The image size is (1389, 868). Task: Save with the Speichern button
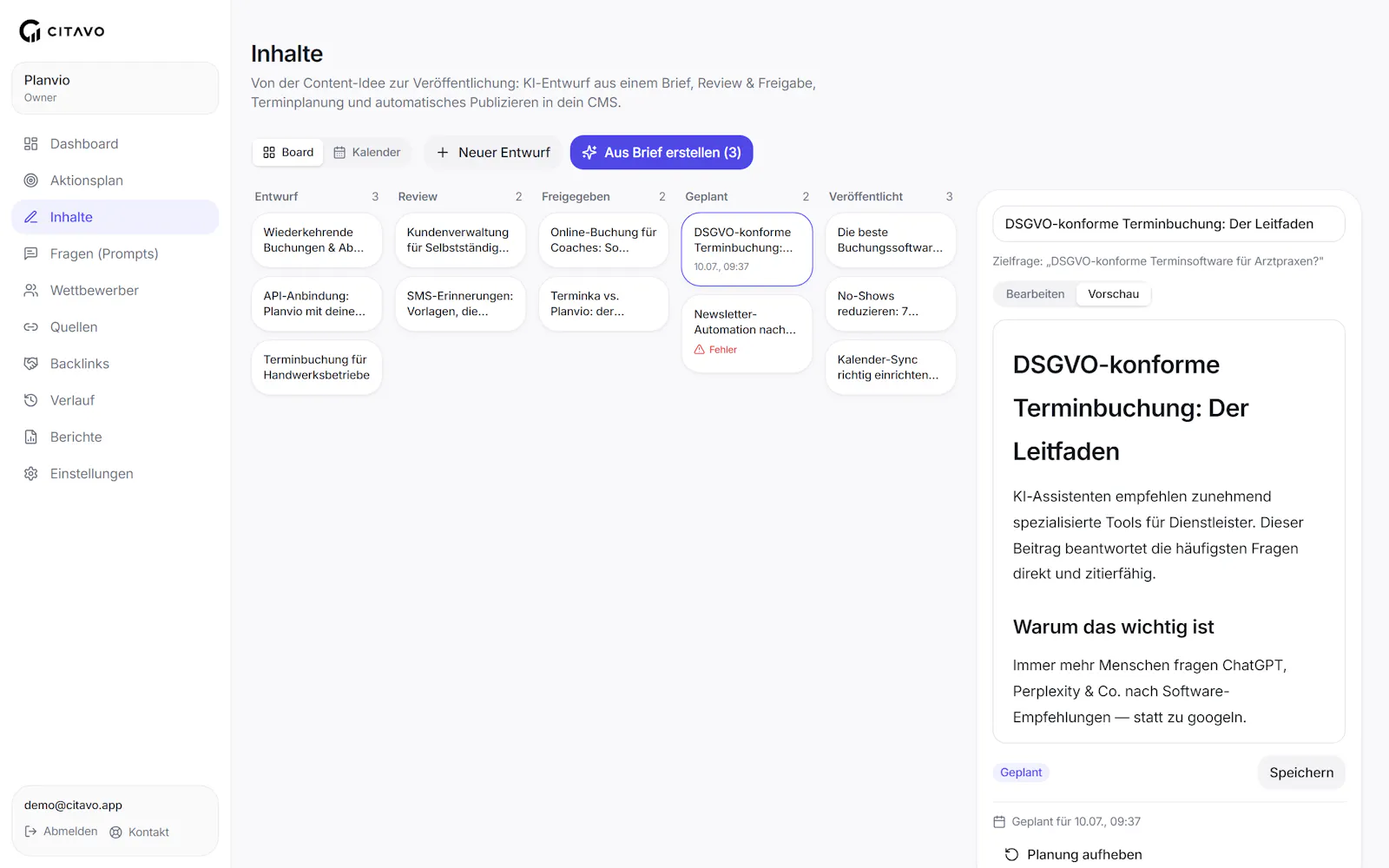click(1301, 773)
